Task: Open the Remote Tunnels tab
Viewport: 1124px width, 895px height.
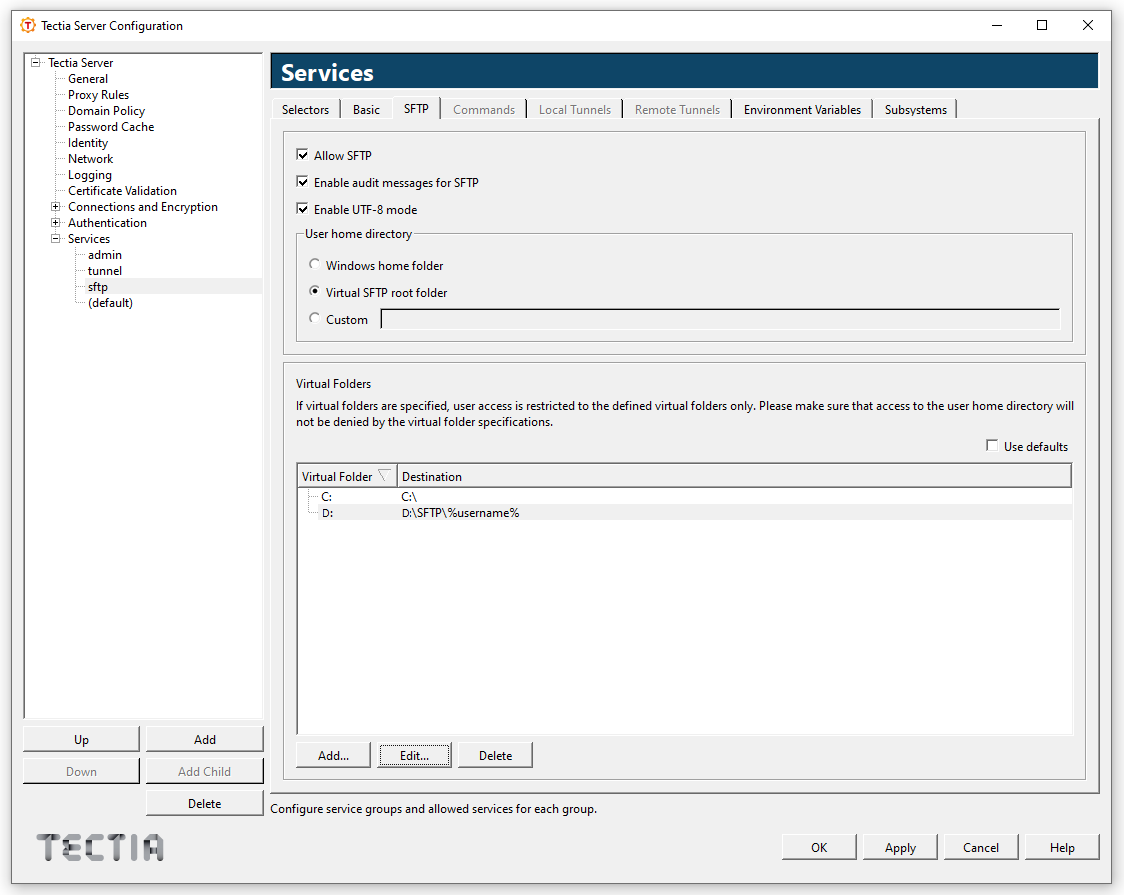Action: coord(677,110)
